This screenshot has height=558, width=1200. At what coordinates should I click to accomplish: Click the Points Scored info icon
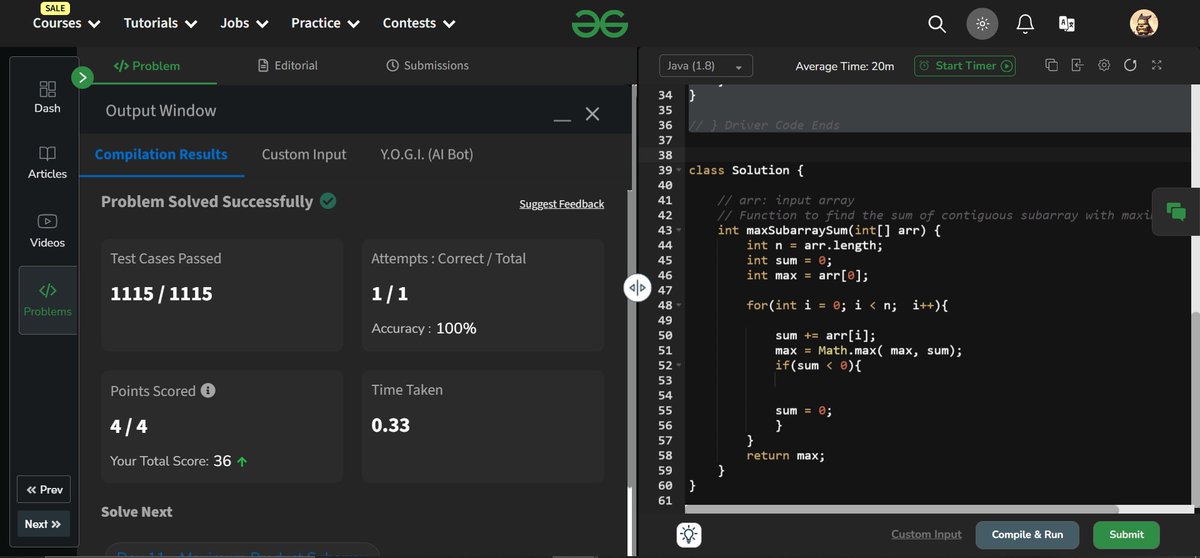tap(208, 390)
